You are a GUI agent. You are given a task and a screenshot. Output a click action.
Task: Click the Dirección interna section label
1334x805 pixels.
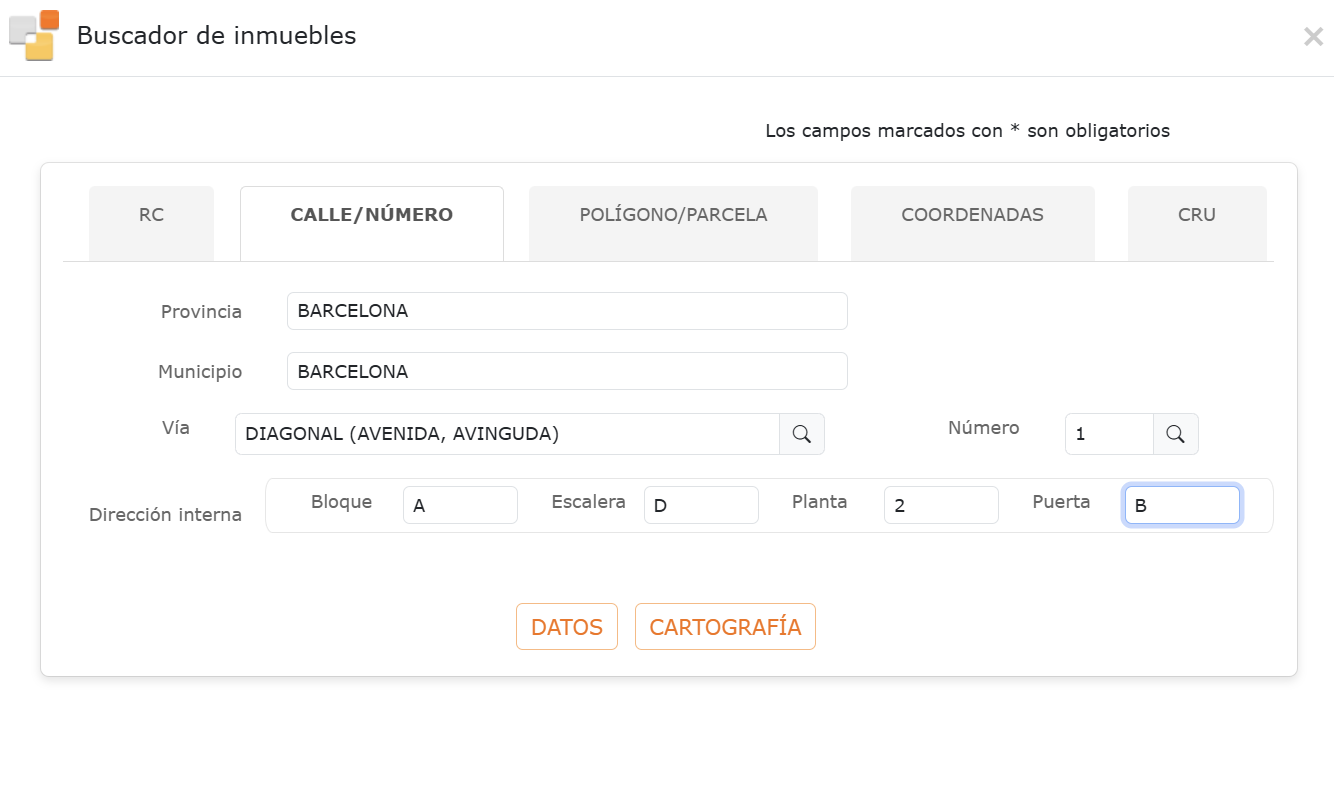click(164, 515)
